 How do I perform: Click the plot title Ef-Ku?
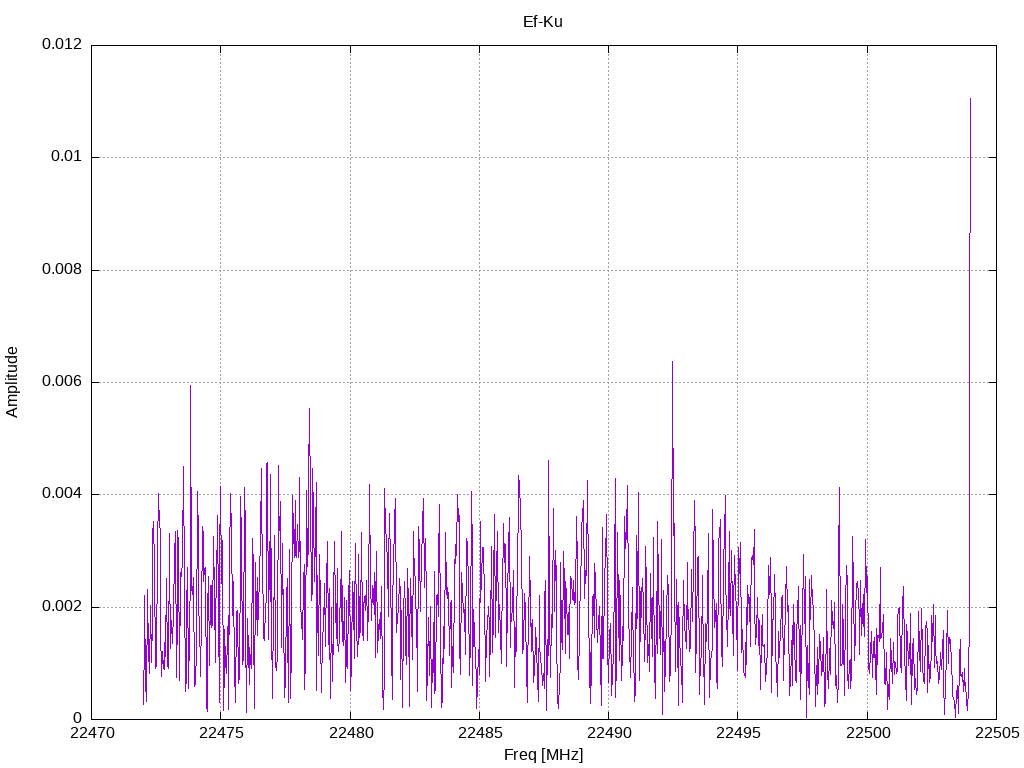543,22
